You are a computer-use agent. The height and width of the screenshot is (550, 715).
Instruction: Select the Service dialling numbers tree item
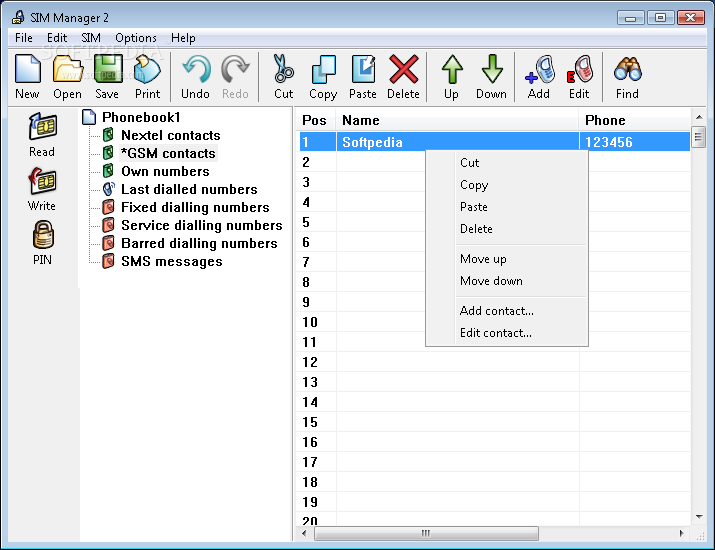202,225
